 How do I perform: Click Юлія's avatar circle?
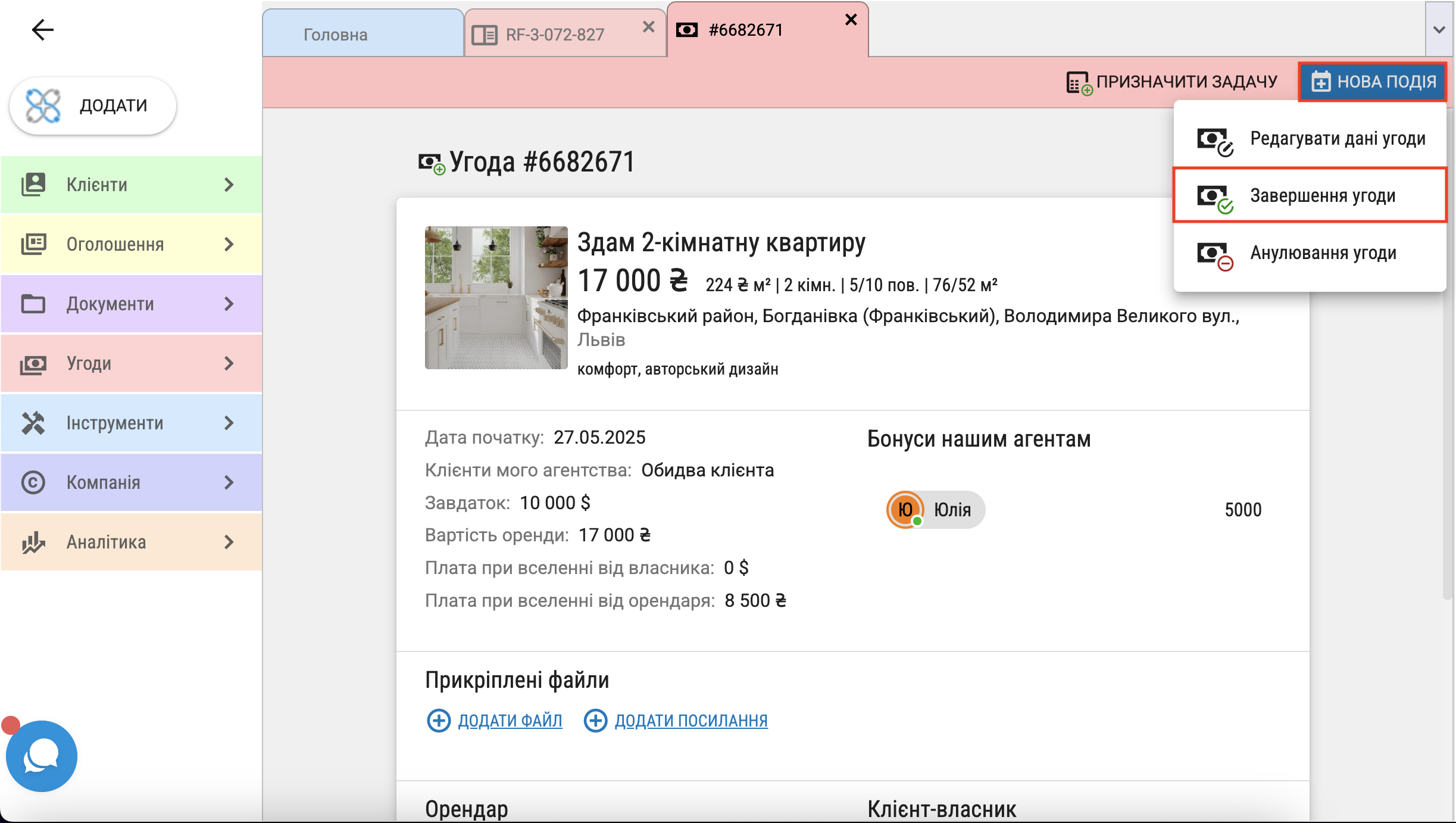click(905, 509)
